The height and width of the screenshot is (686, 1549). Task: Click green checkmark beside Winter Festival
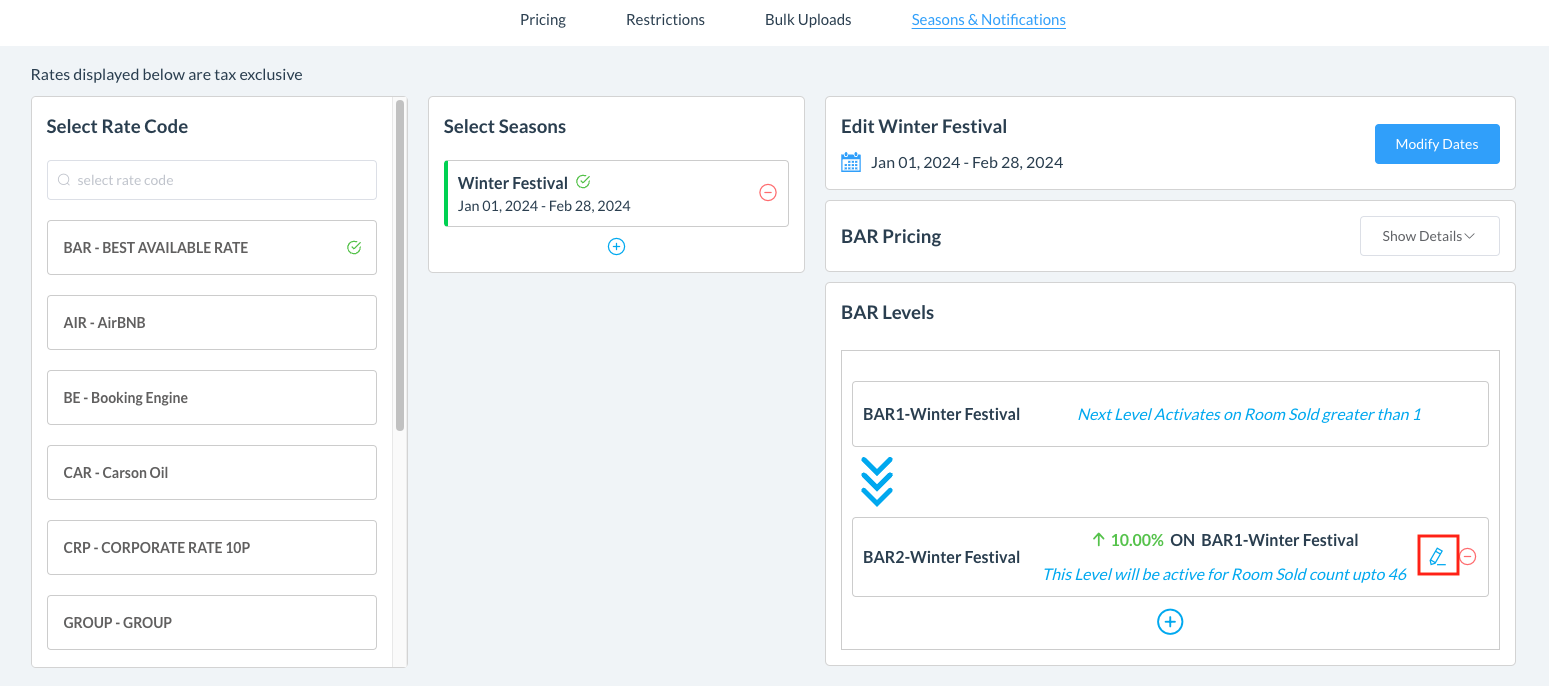click(x=584, y=182)
